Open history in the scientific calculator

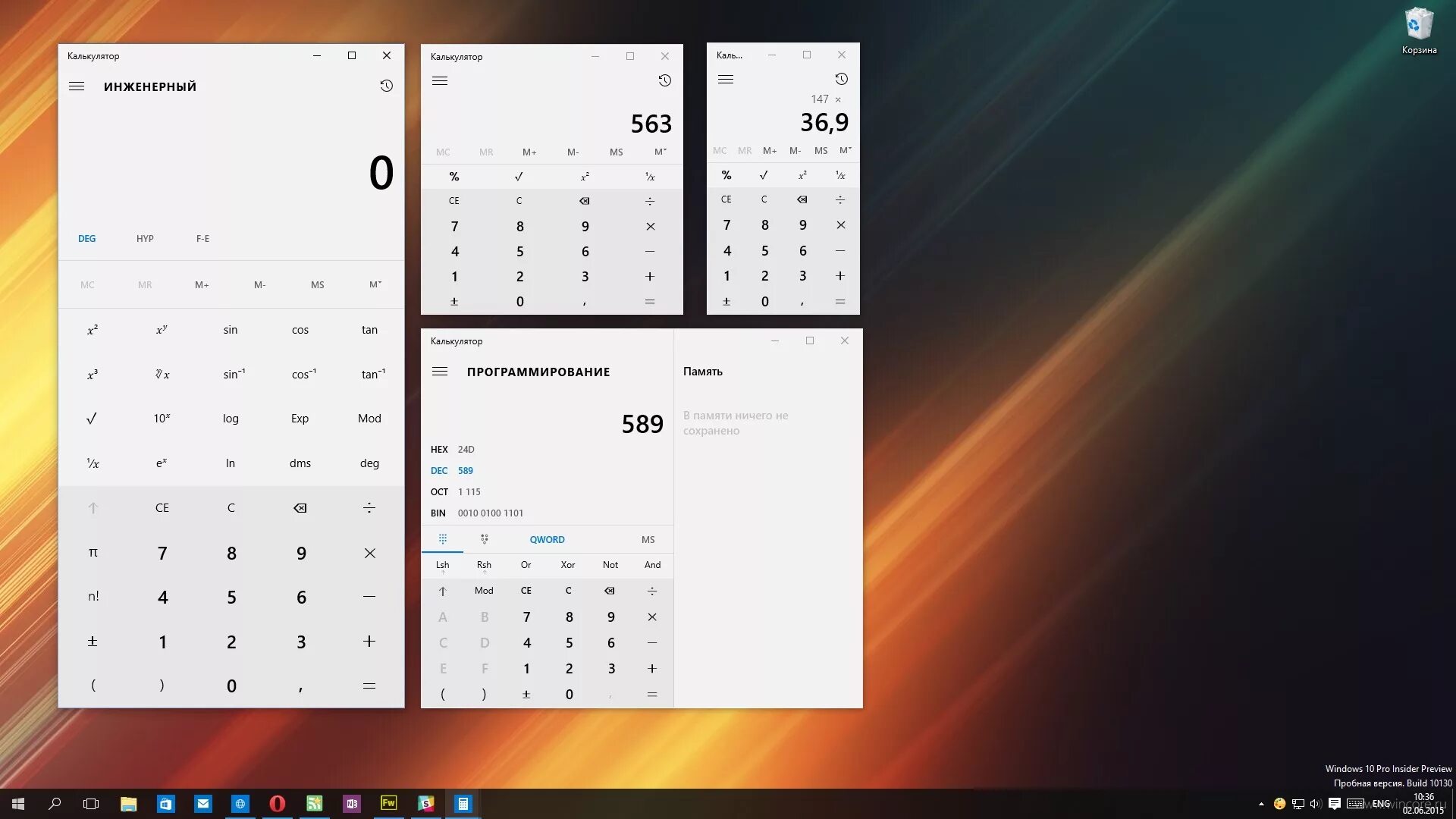pyautogui.click(x=386, y=86)
